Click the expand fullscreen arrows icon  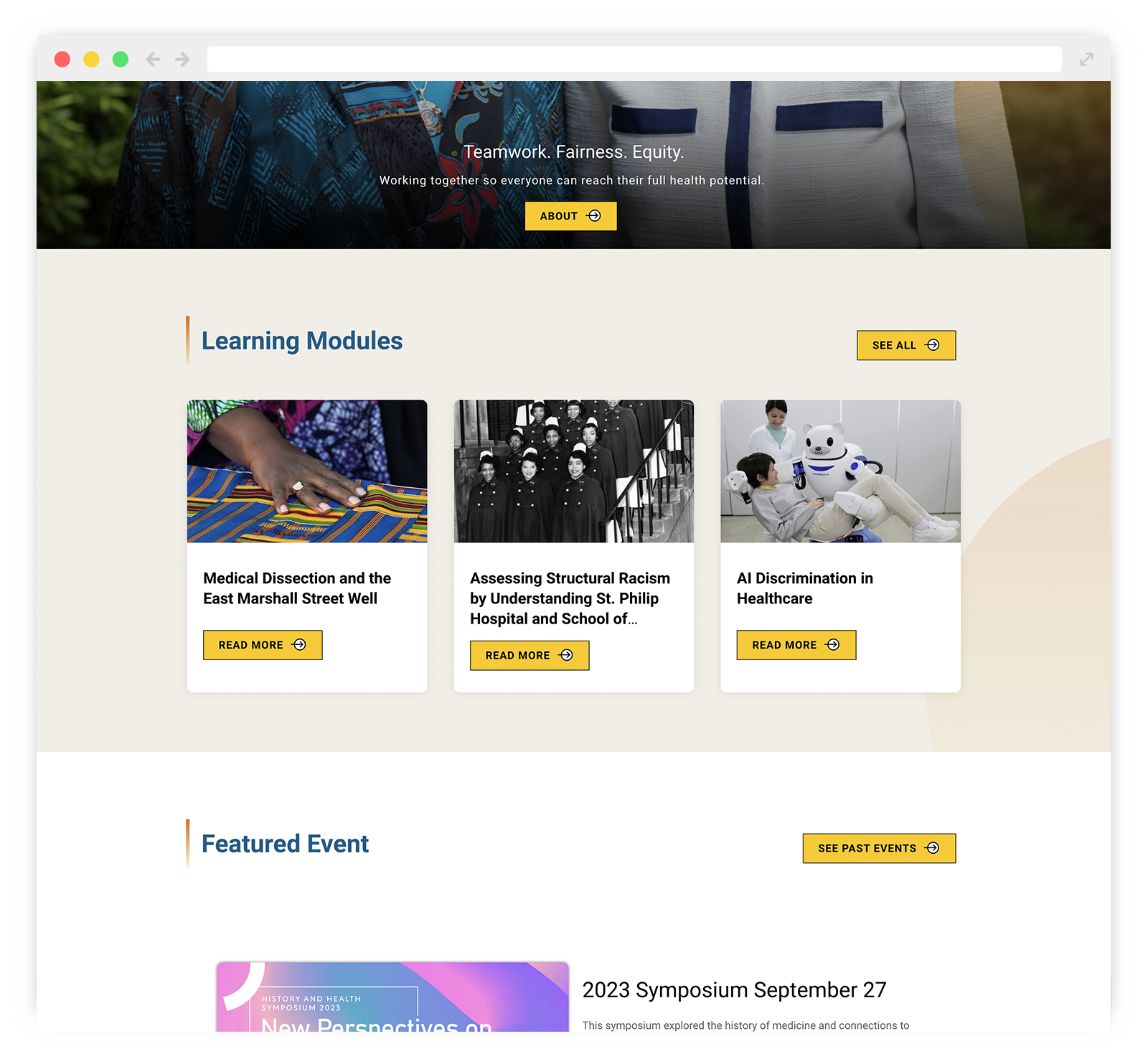tap(1086, 59)
